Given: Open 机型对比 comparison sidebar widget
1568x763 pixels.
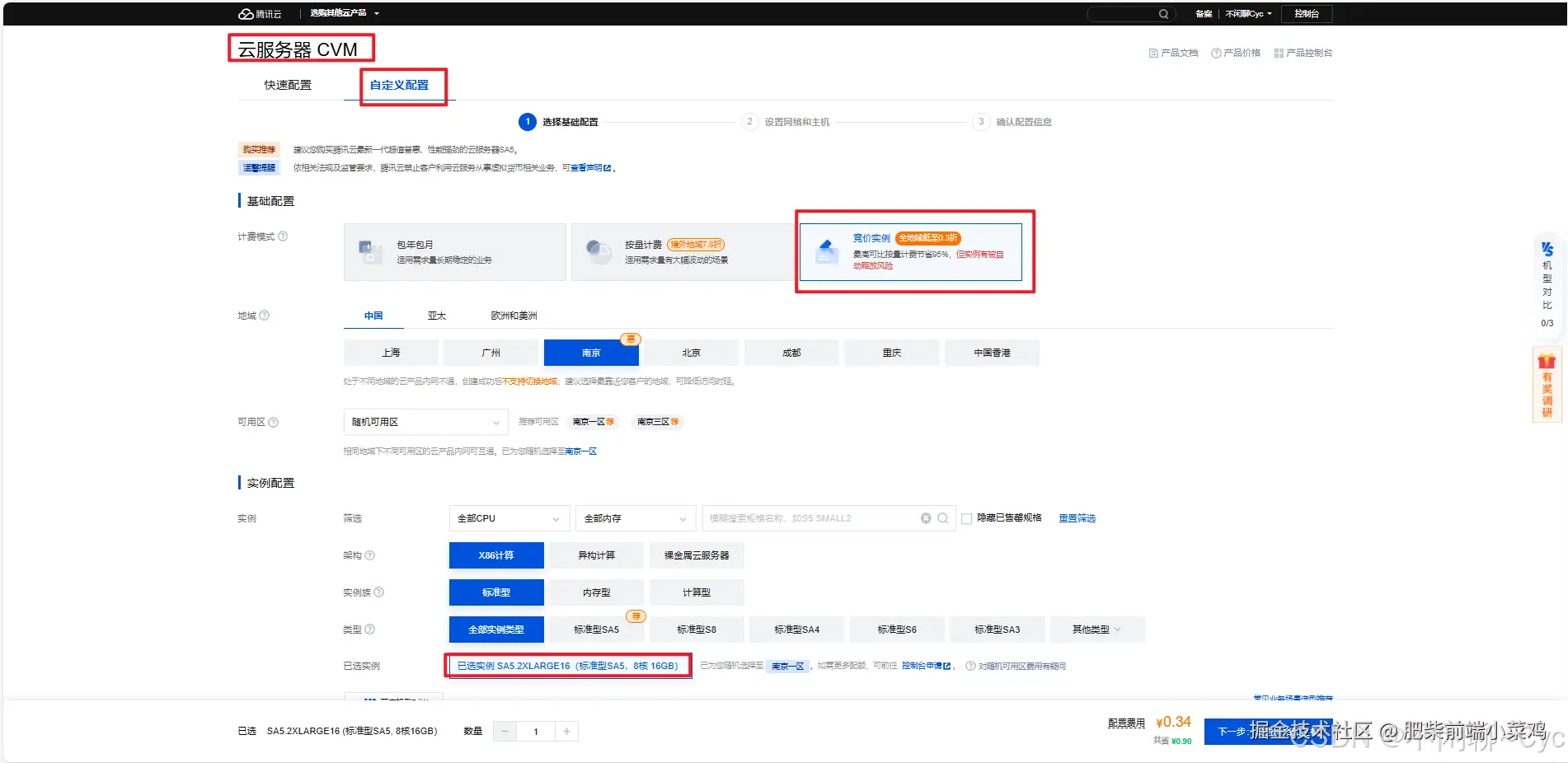Looking at the screenshot, I should coord(1547,284).
